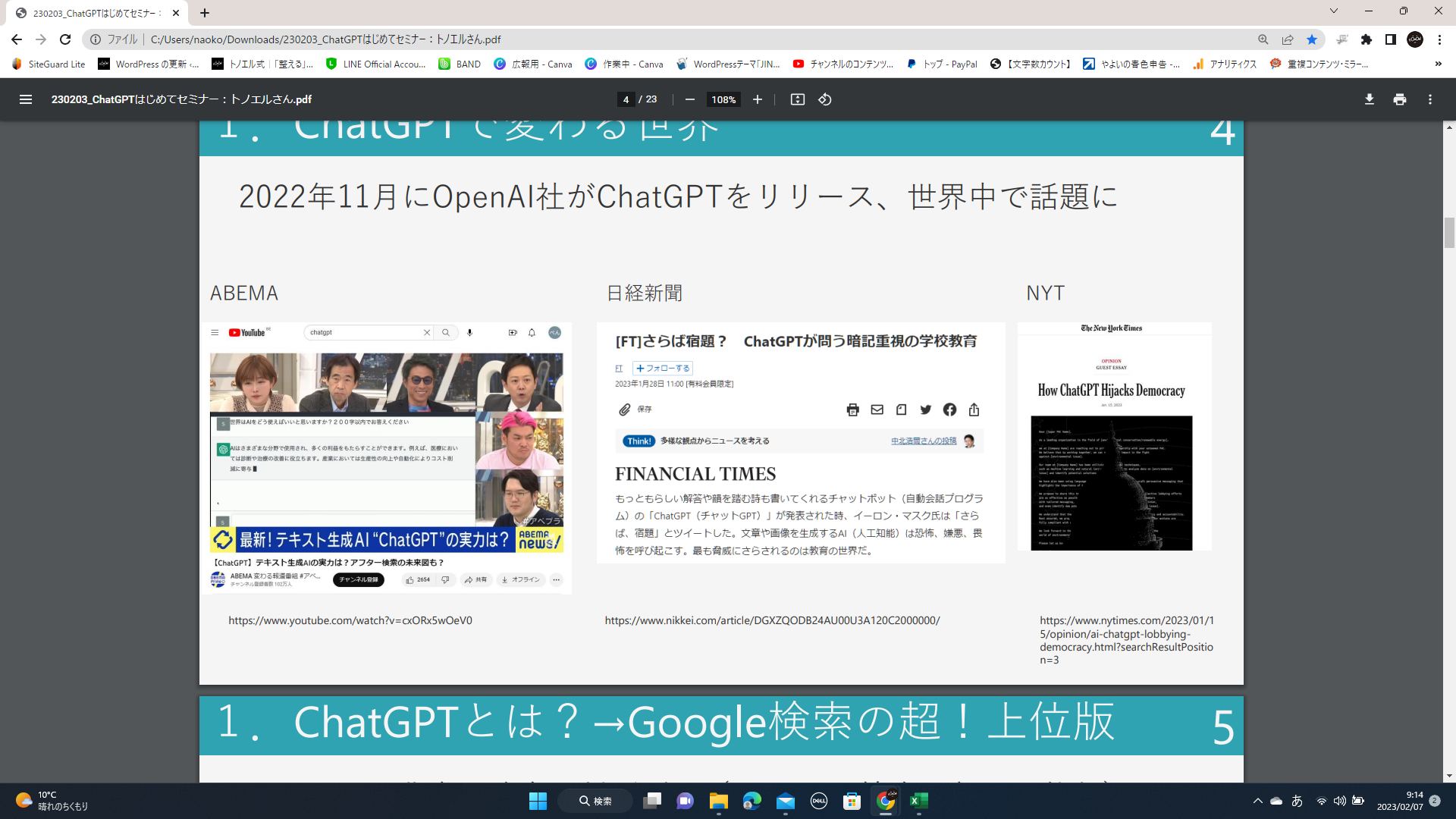
Task: Open the PDF sidebar menu icon
Action: pos(26,99)
